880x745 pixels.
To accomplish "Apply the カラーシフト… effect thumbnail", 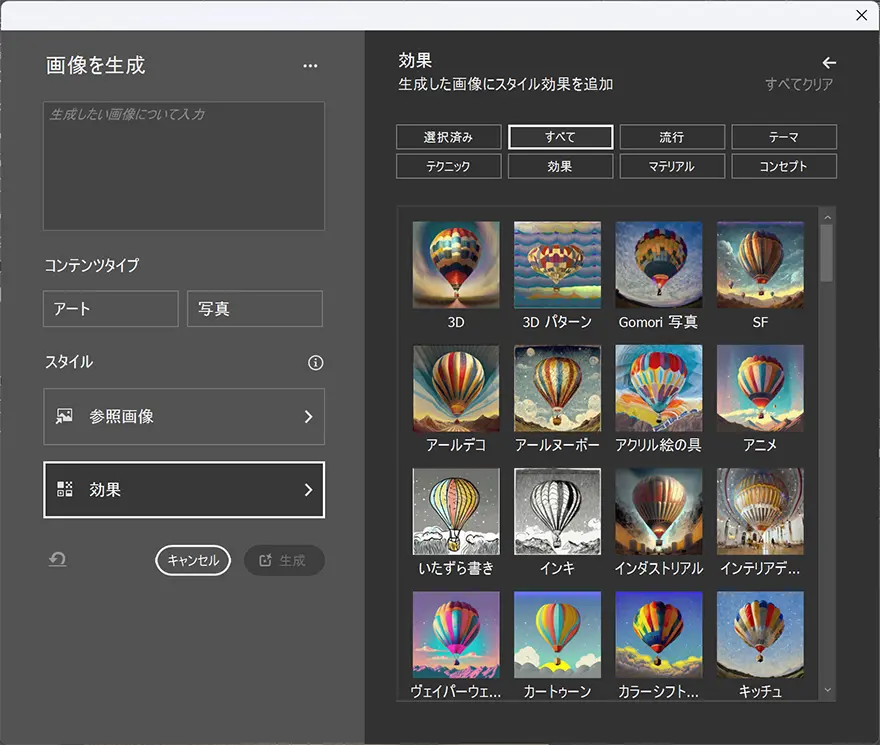I will pyautogui.click(x=659, y=634).
